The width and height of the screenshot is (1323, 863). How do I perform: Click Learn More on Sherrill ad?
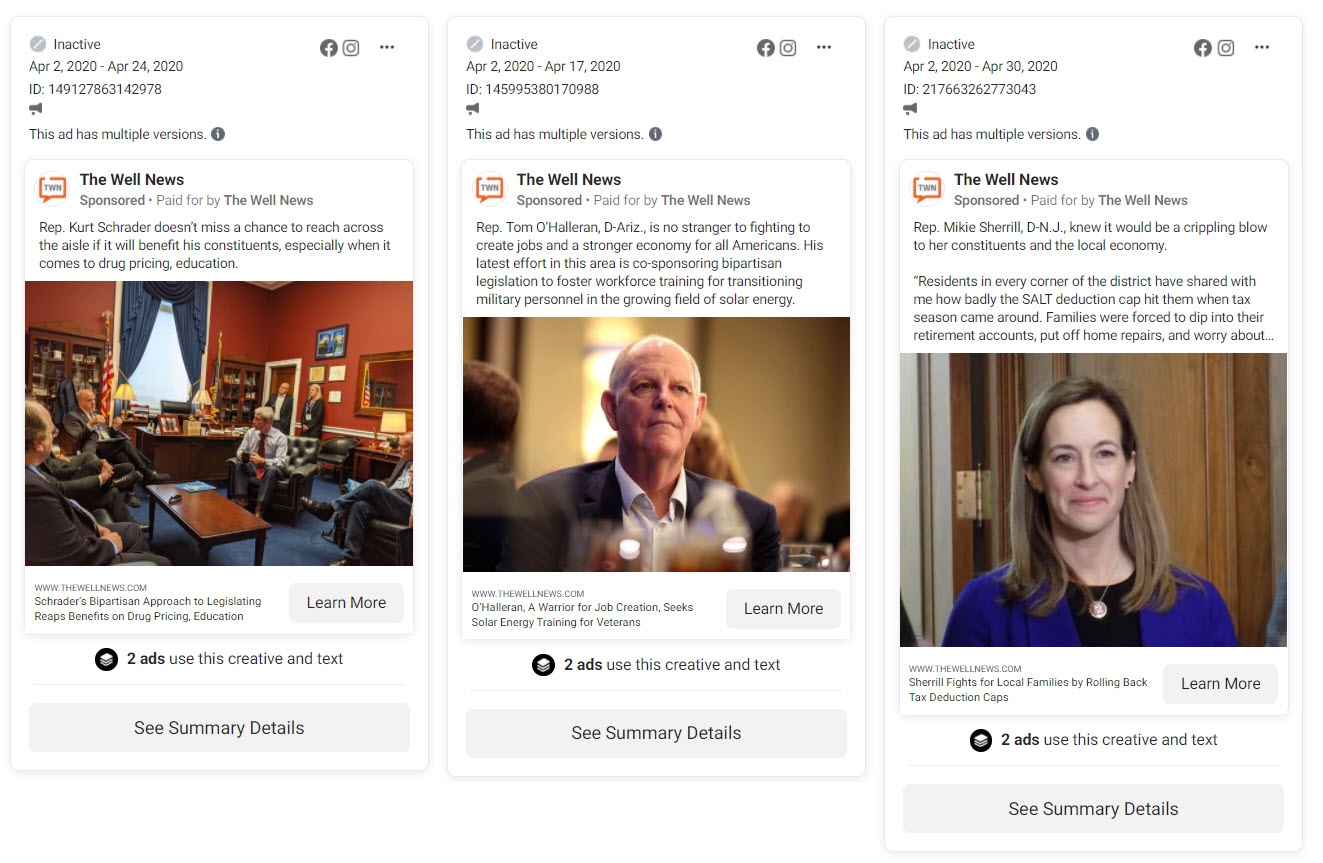point(1220,684)
